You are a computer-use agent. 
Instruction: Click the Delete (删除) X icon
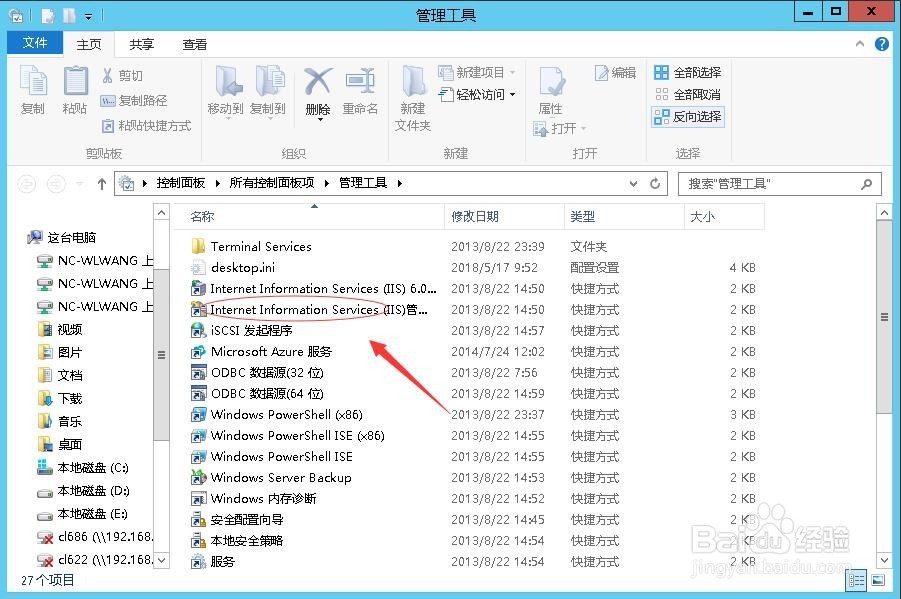(x=318, y=81)
